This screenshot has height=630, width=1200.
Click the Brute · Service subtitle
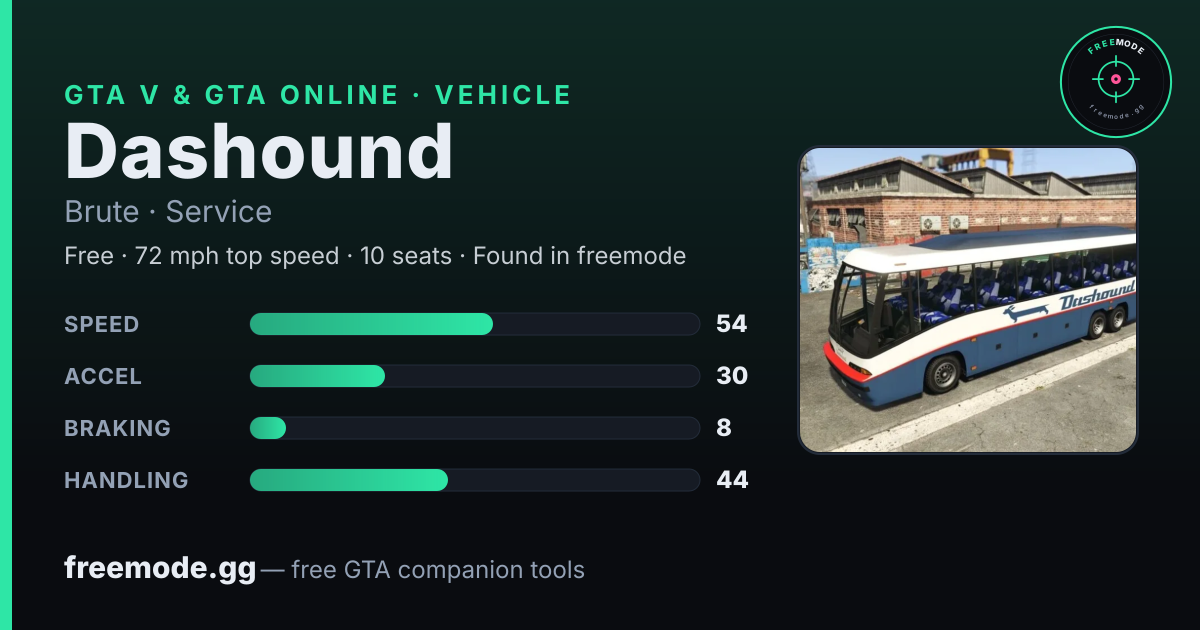click(x=168, y=212)
